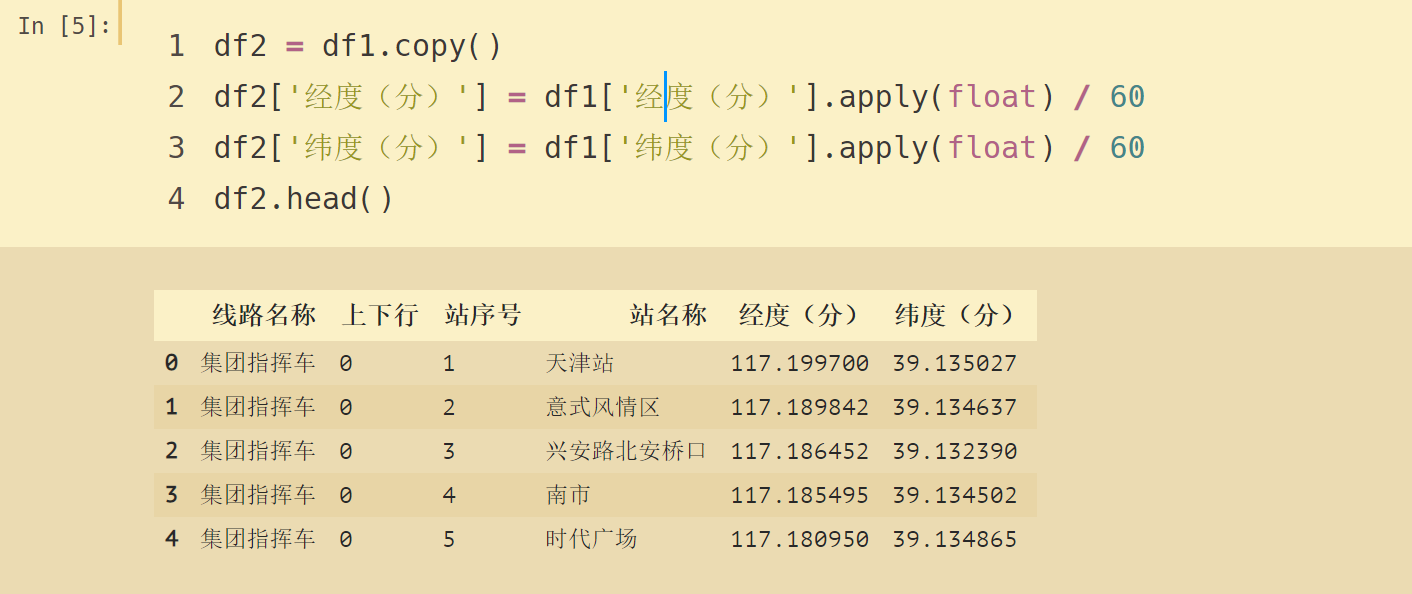Click the 纬度（分） column header
This screenshot has height=594, width=1412.
[957, 314]
